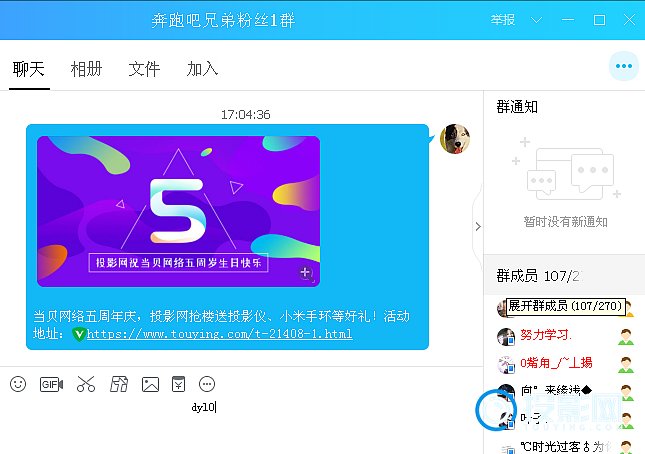
Task: Open the title bar dropdown arrow menu
Action: coord(538,20)
